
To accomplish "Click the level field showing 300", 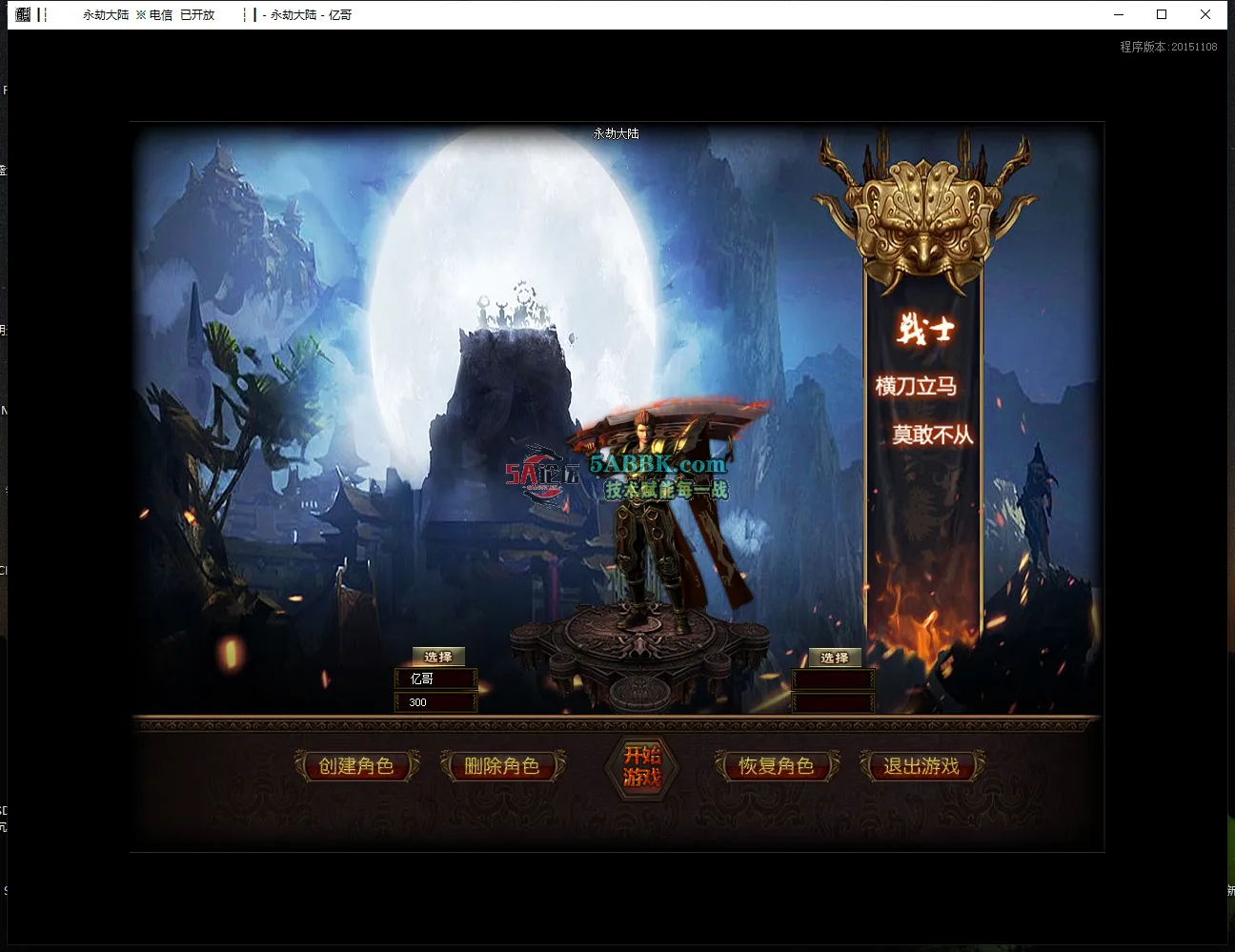I will [435, 702].
